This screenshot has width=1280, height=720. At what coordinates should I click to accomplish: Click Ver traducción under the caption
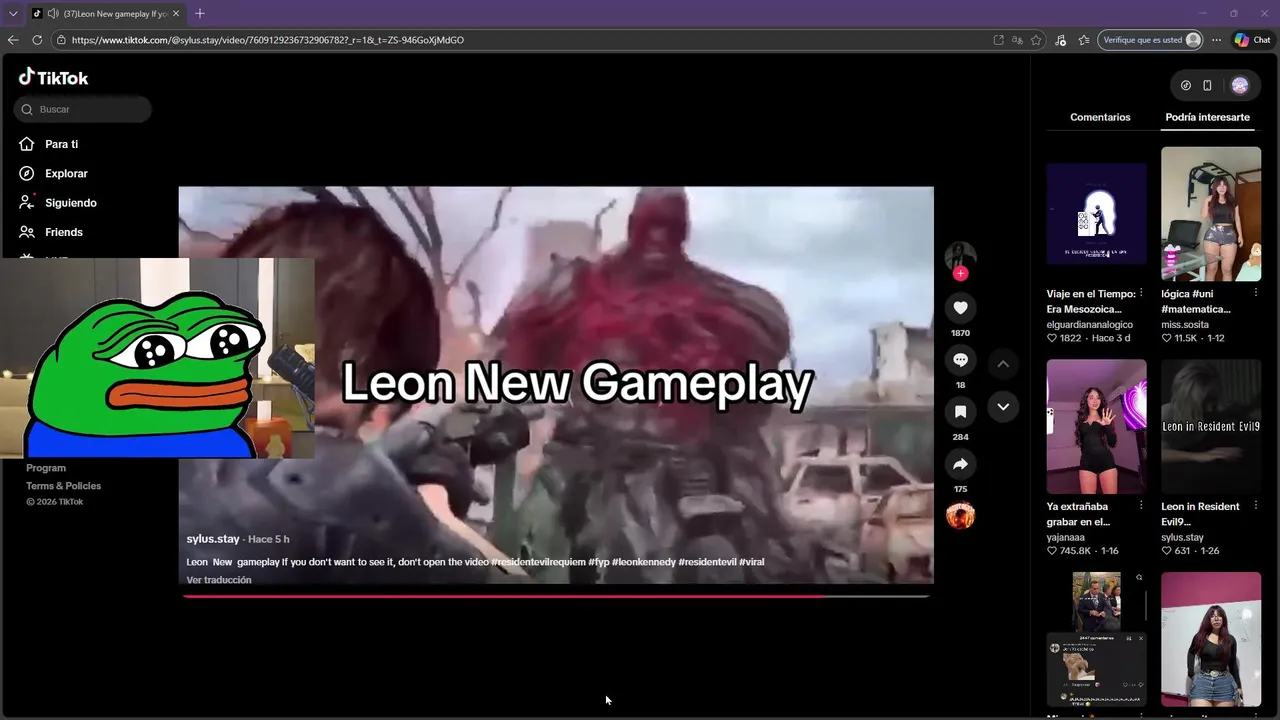[219, 580]
